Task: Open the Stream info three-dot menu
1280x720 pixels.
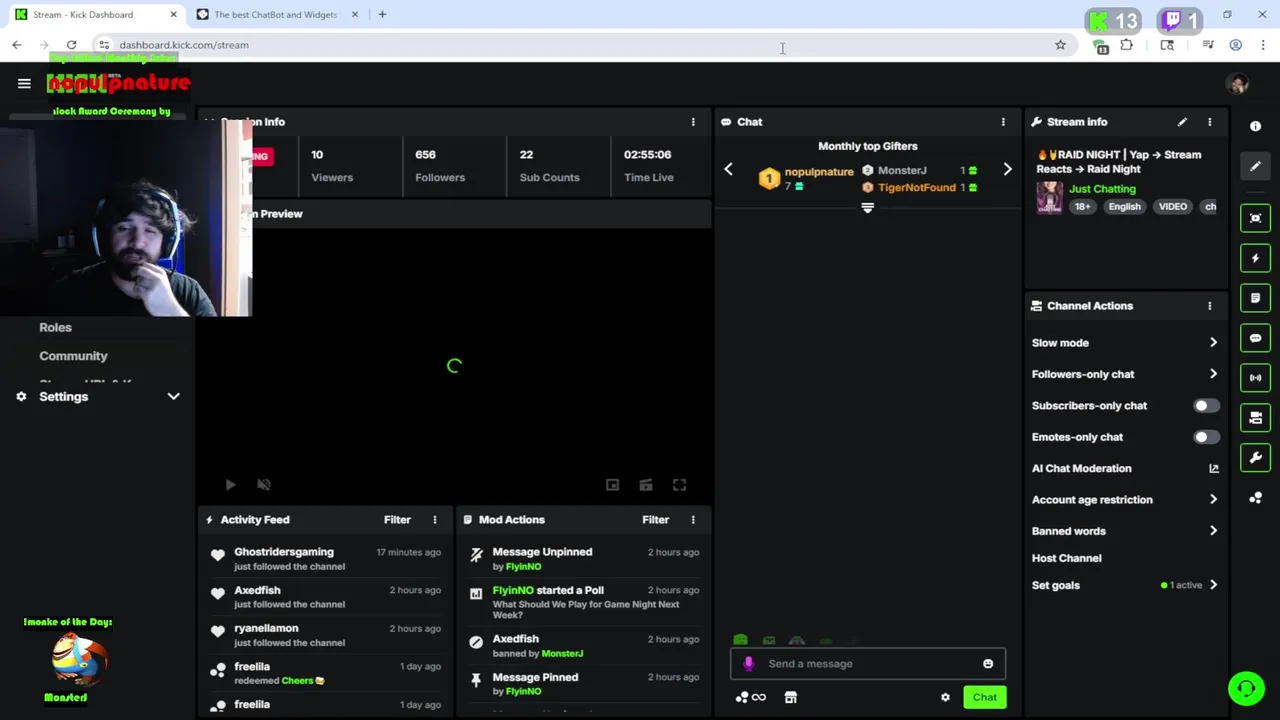Action: point(1209,122)
